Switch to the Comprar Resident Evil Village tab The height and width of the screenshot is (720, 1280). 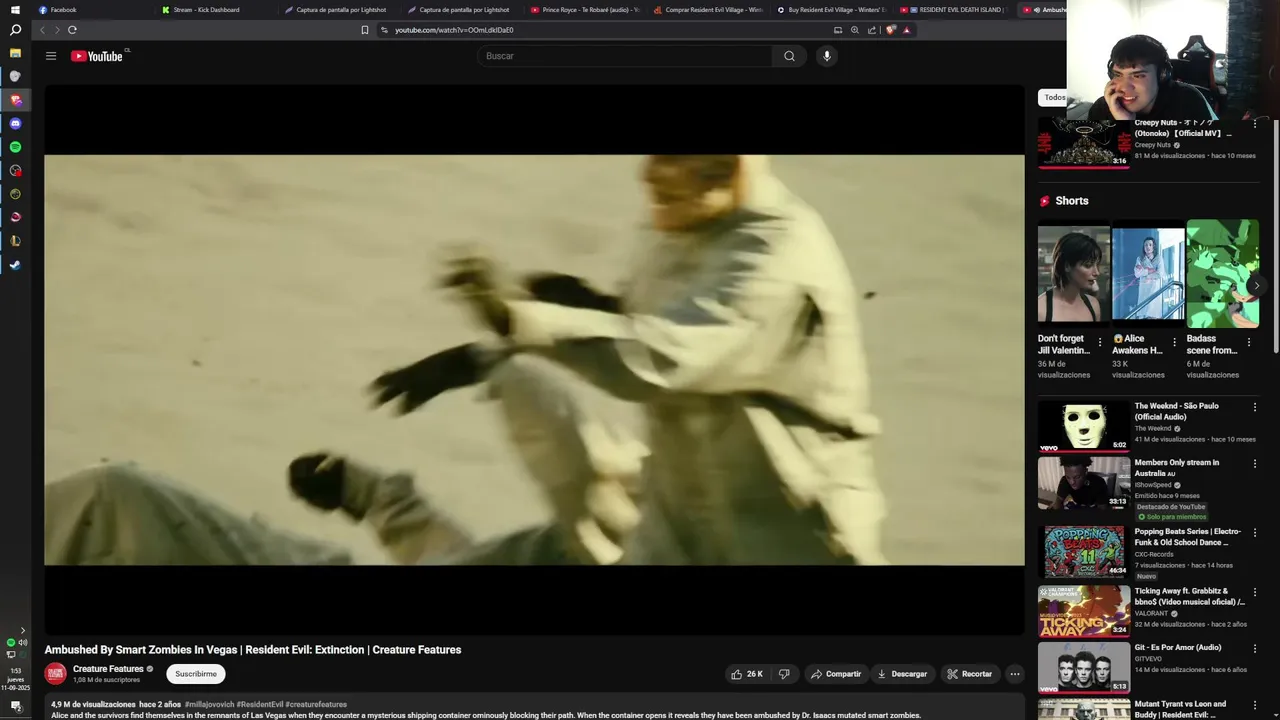(708, 9)
